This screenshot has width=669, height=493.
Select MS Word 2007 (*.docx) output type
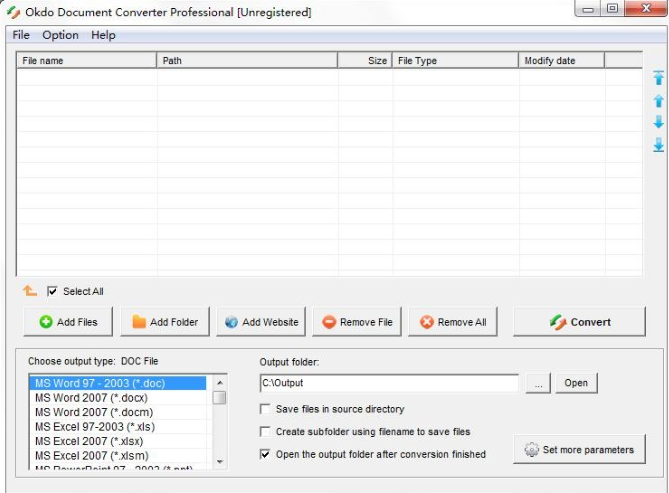pyautogui.click(x=118, y=397)
